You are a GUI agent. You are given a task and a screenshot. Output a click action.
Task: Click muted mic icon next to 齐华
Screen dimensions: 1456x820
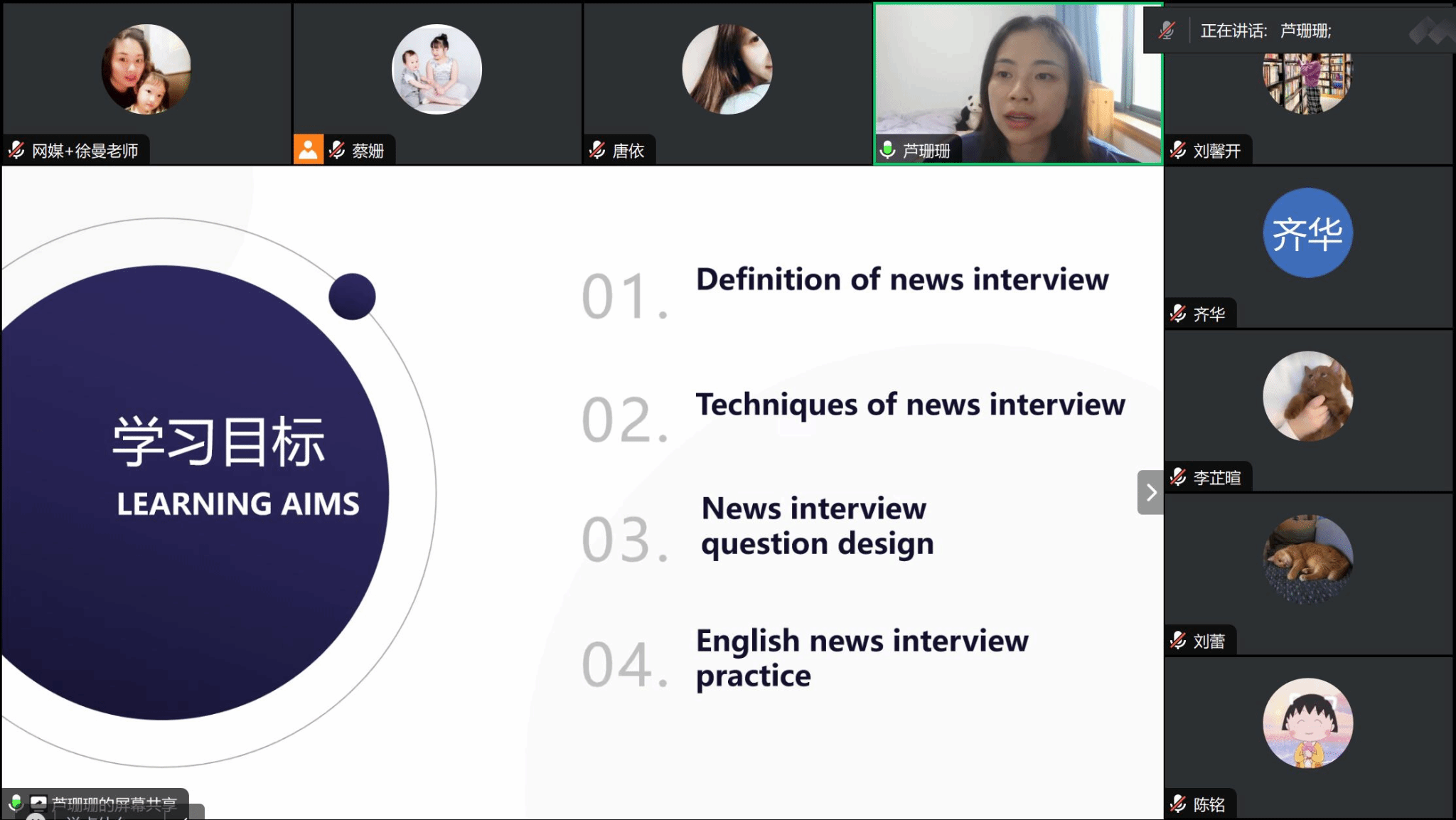(1178, 314)
